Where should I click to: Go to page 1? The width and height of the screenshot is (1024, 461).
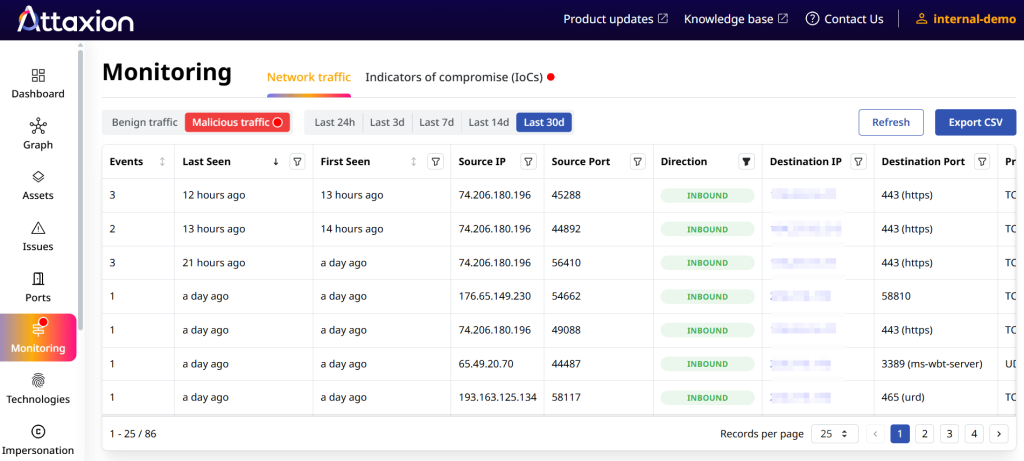click(x=900, y=434)
